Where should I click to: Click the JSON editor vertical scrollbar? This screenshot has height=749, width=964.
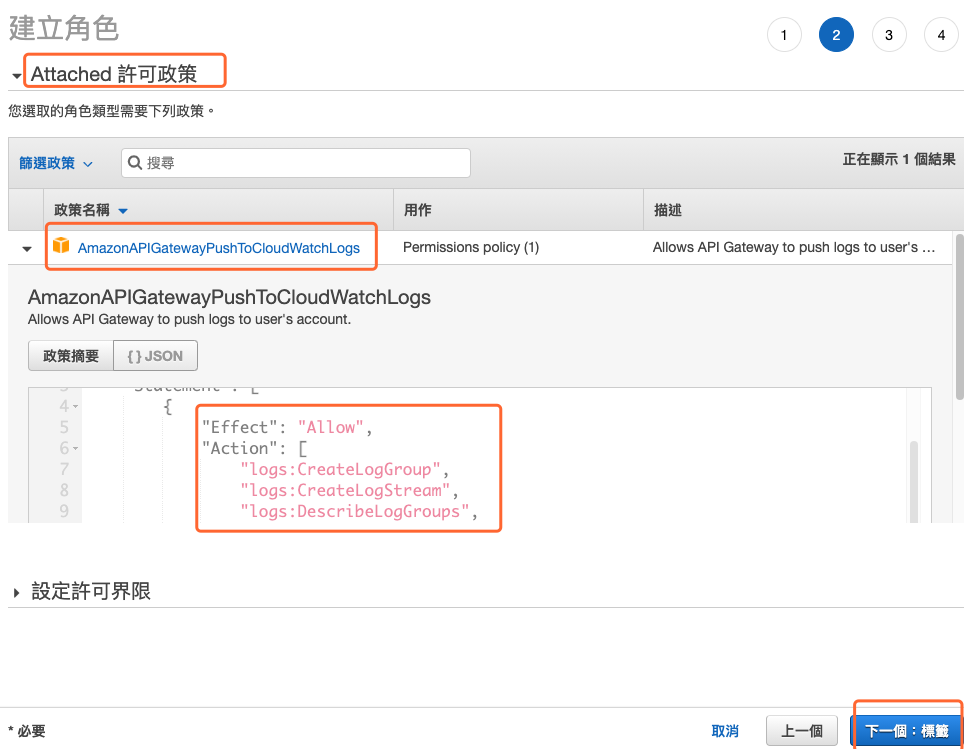[914, 482]
